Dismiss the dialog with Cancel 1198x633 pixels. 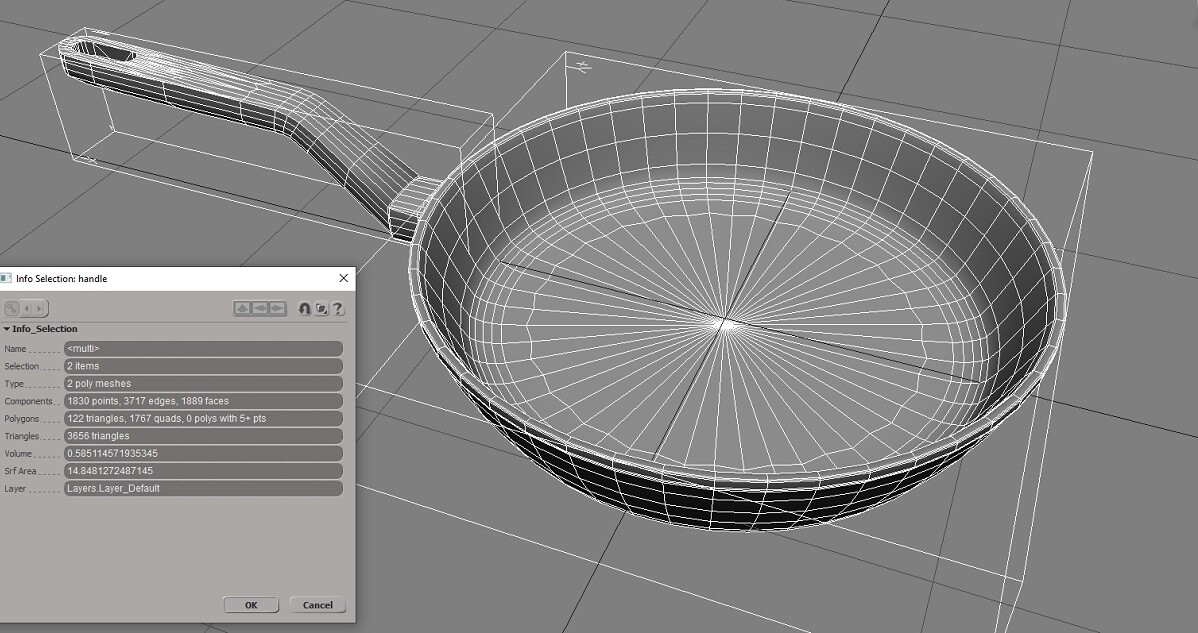317,604
